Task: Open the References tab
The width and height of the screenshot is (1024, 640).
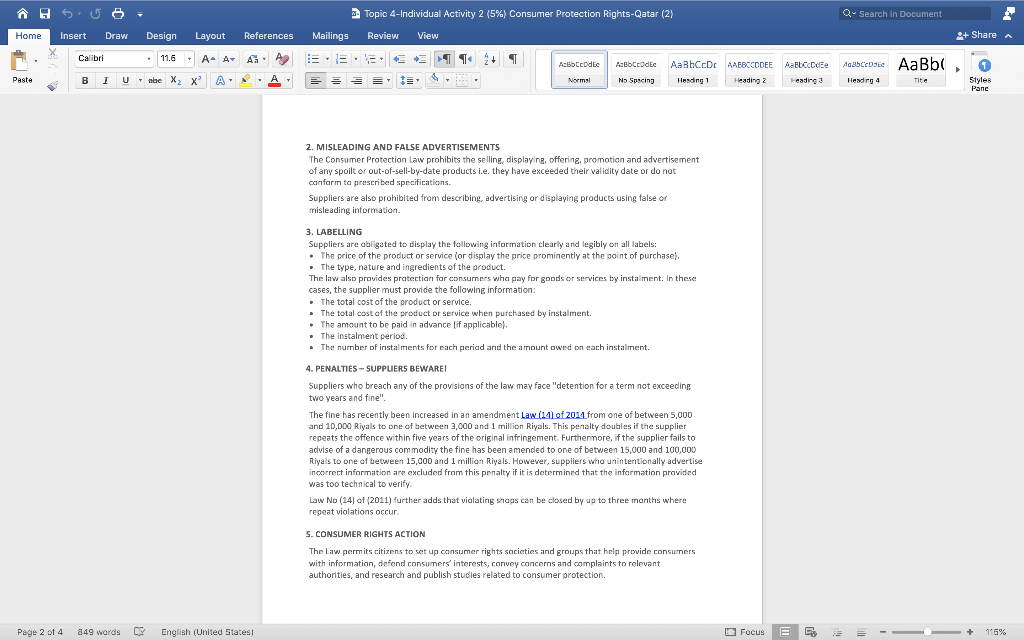Action: [x=268, y=34]
